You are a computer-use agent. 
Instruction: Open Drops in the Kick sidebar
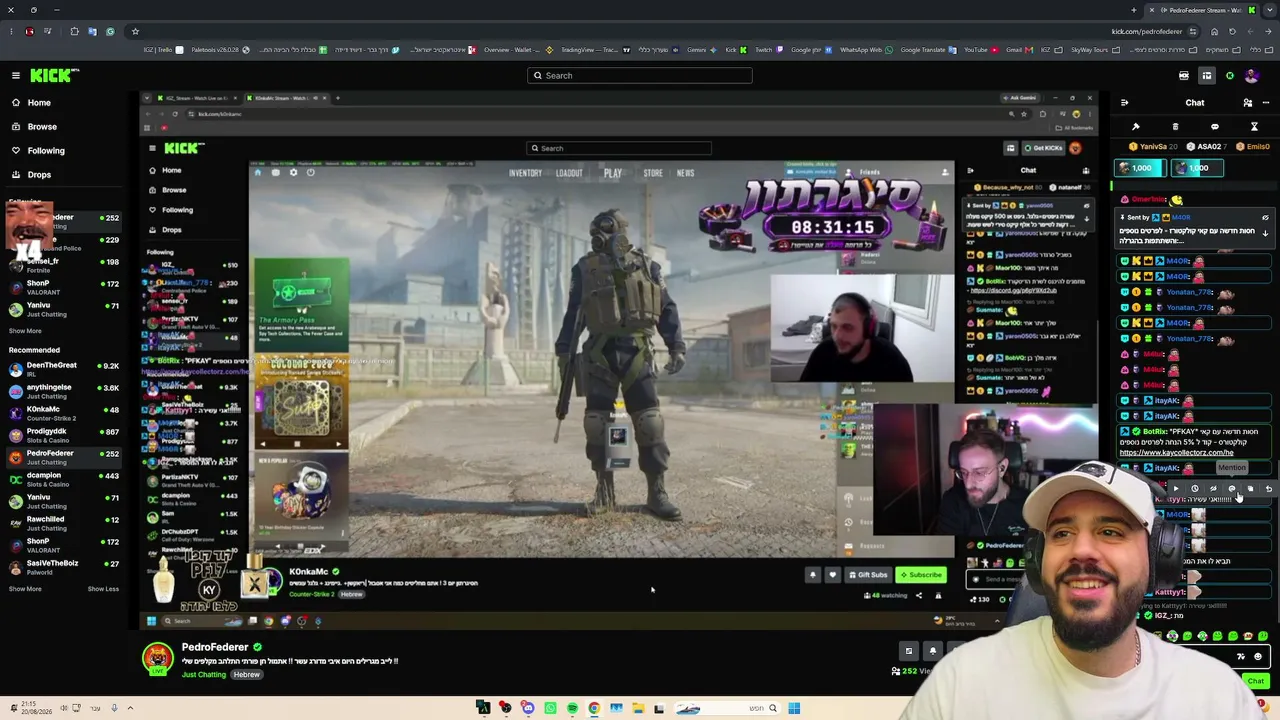(39, 175)
